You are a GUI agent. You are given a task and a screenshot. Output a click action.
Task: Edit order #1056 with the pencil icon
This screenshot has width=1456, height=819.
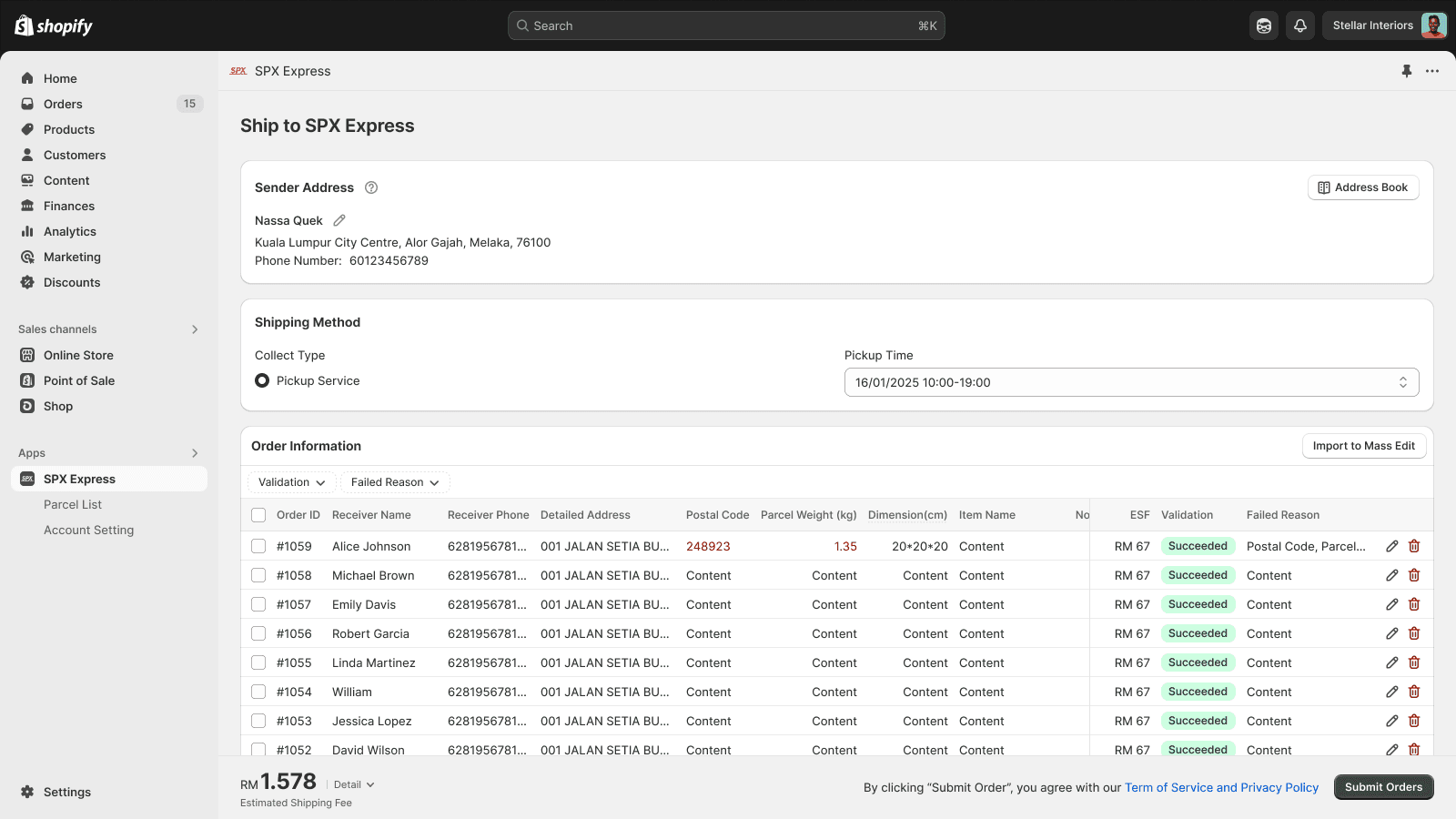1392,633
